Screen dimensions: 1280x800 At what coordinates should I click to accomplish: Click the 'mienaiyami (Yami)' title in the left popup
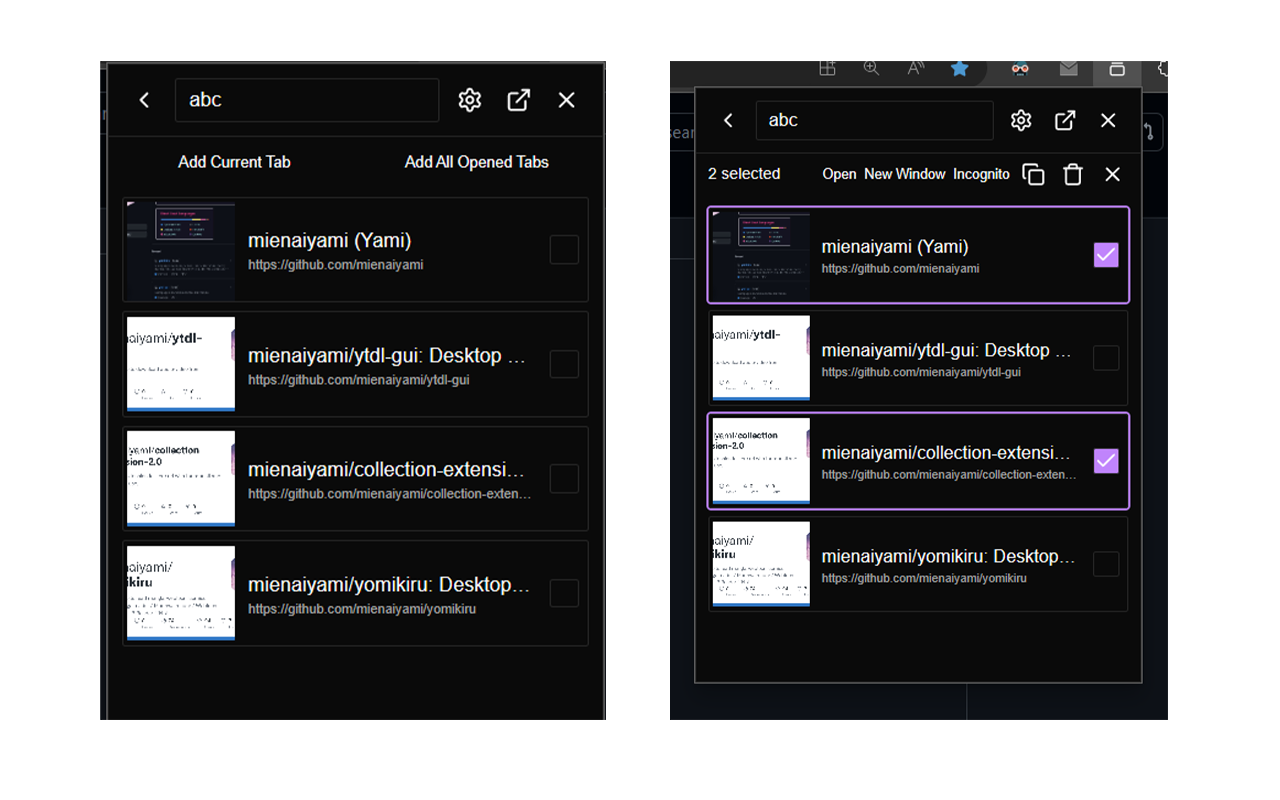coord(329,241)
